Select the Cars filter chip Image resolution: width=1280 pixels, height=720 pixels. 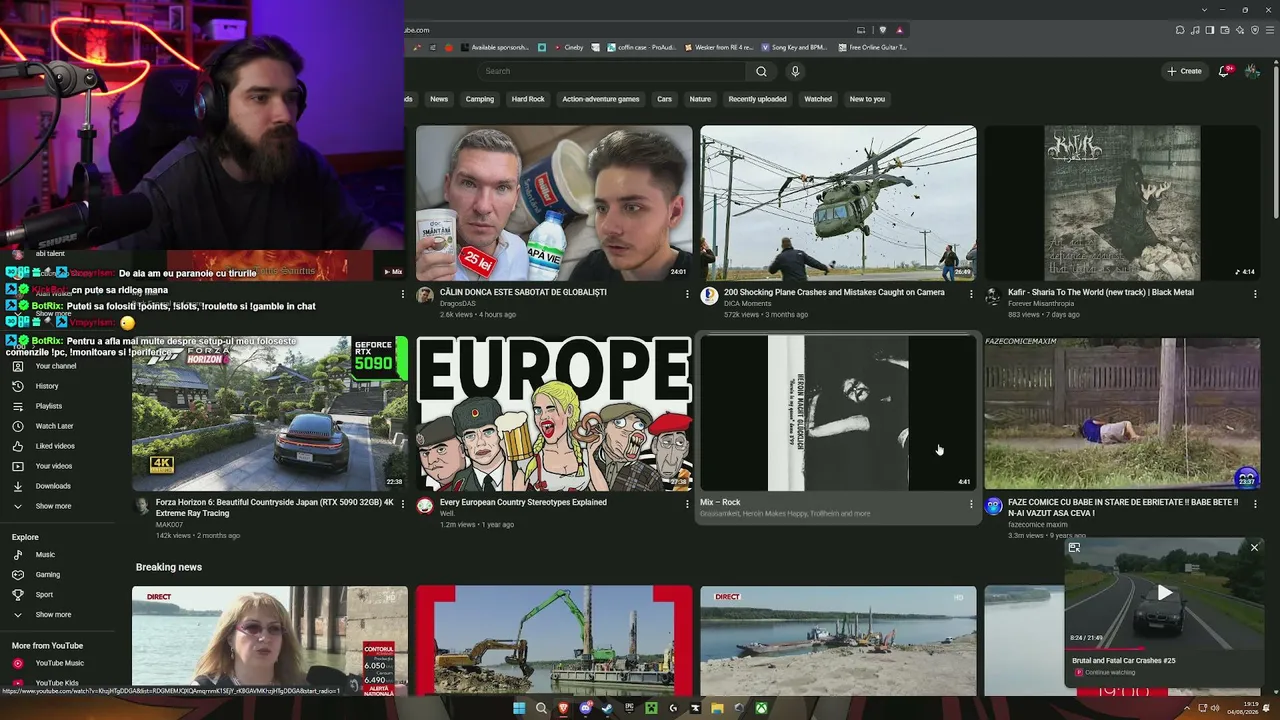(x=664, y=99)
